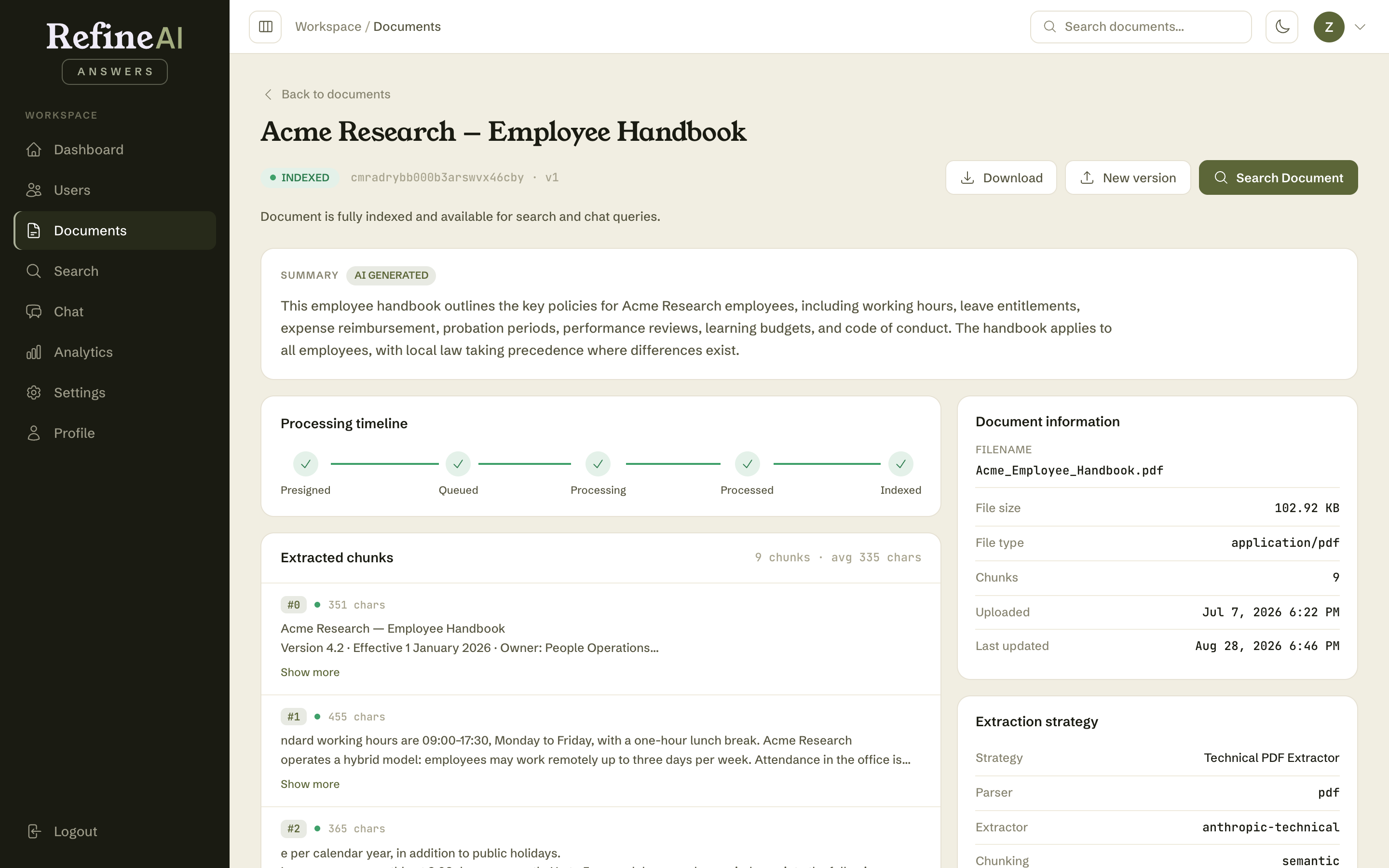Viewport: 1389px width, 868px height.
Task: Go to Profile page
Action: (115, 434)
